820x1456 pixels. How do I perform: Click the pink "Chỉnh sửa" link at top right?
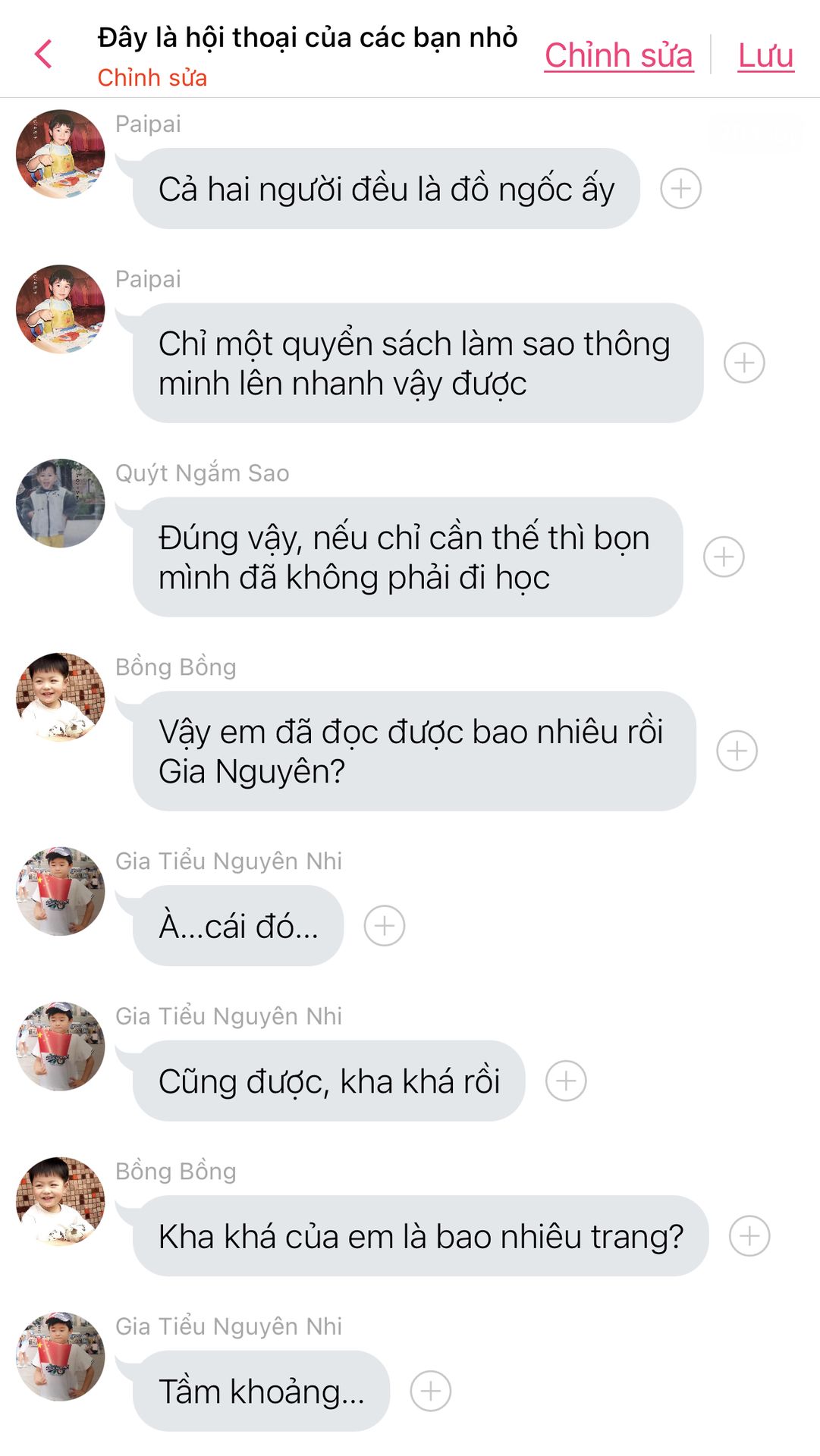tap(618, 55)
